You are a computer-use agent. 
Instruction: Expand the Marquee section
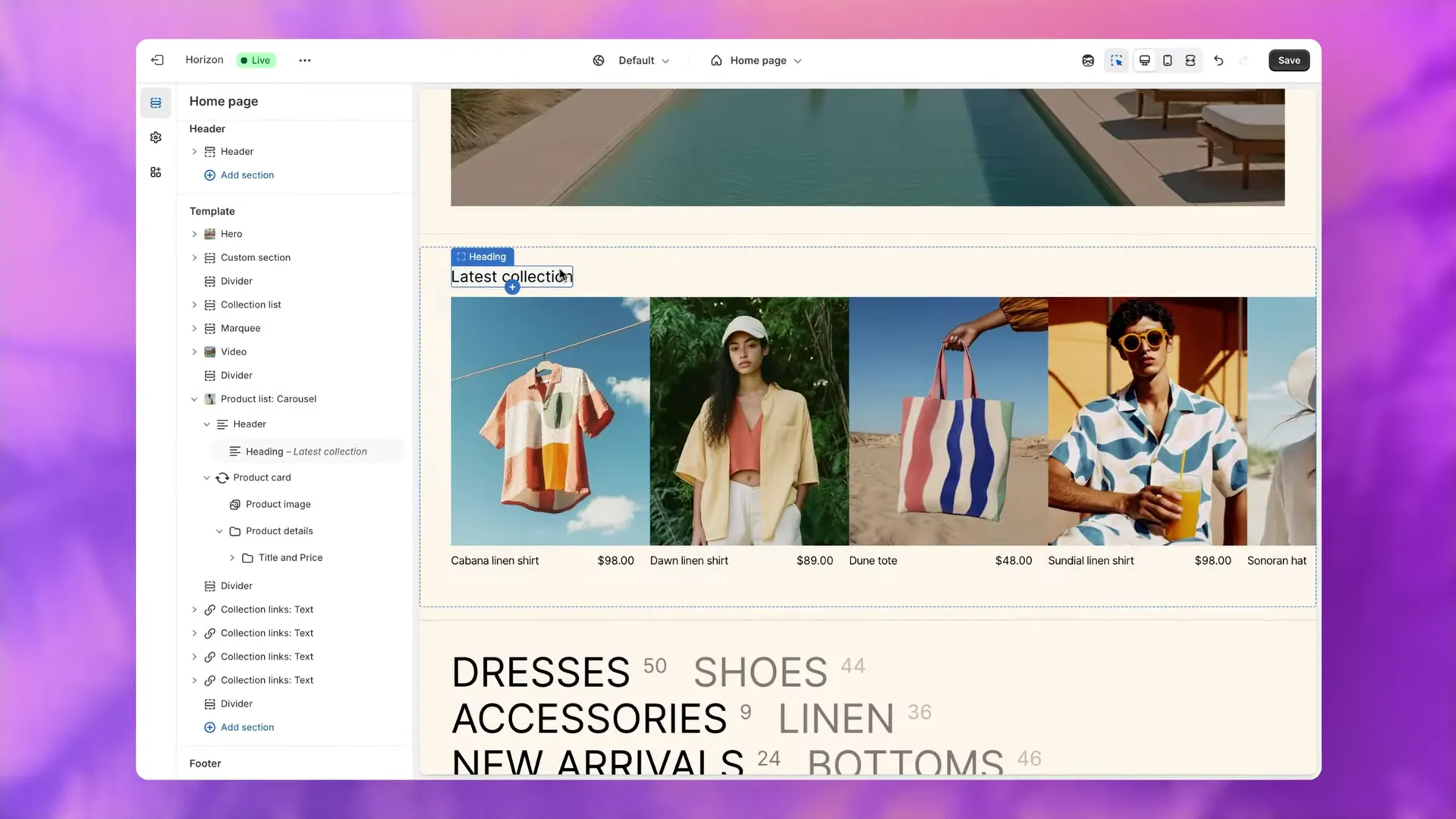point(194,328)
